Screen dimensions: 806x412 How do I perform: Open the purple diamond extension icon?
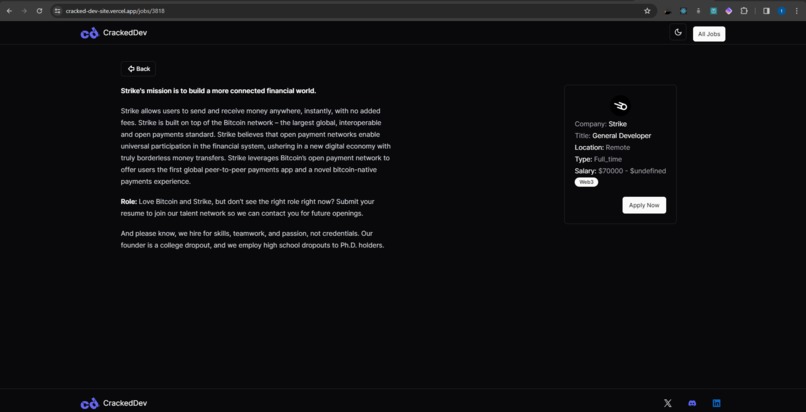pyautogui.click(x=728, y=11)
